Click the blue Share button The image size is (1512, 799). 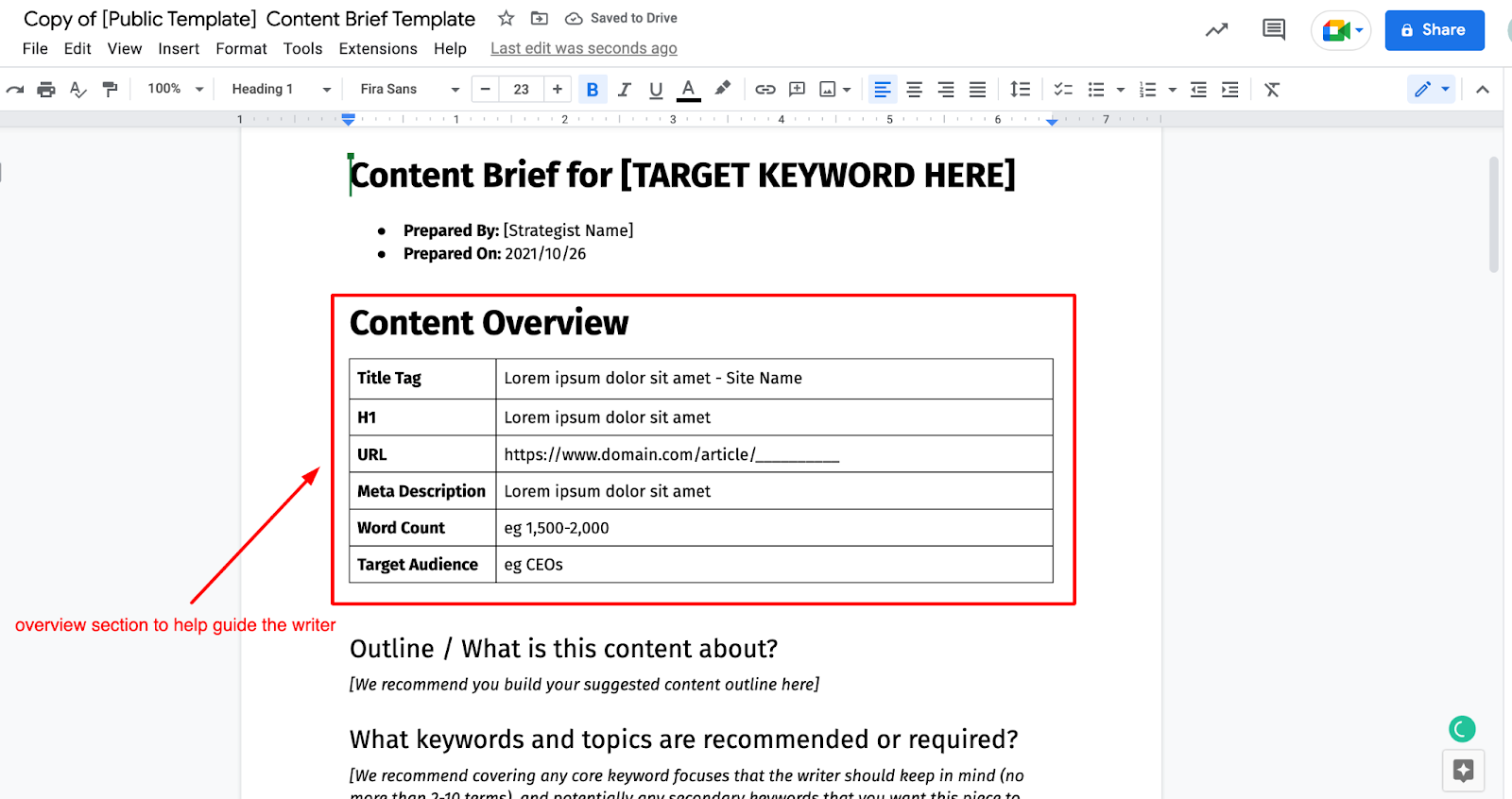pyautogui.click(x=1435, y=30)
